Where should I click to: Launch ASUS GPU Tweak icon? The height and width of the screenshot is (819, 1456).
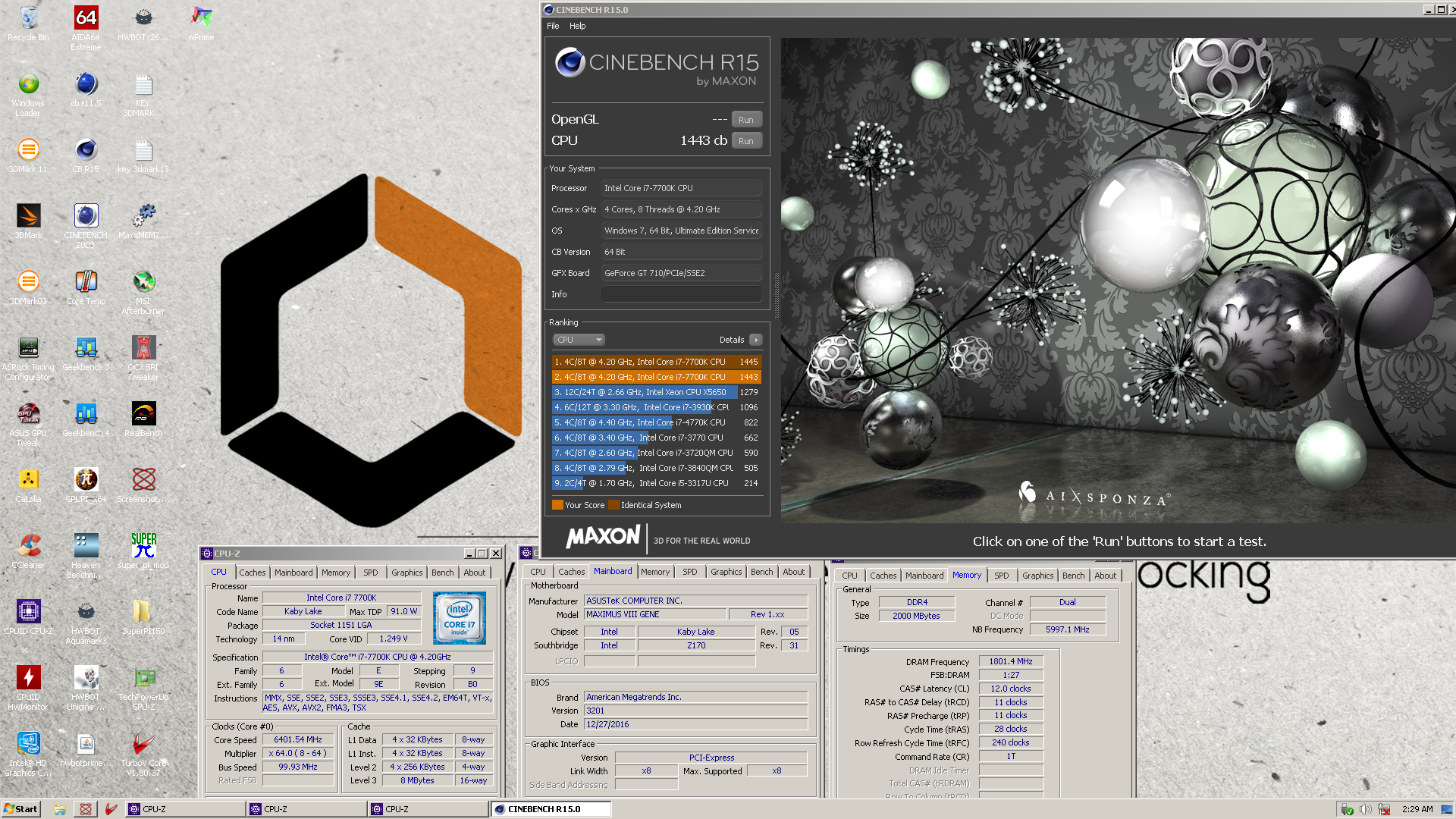(x=28, y=425)
